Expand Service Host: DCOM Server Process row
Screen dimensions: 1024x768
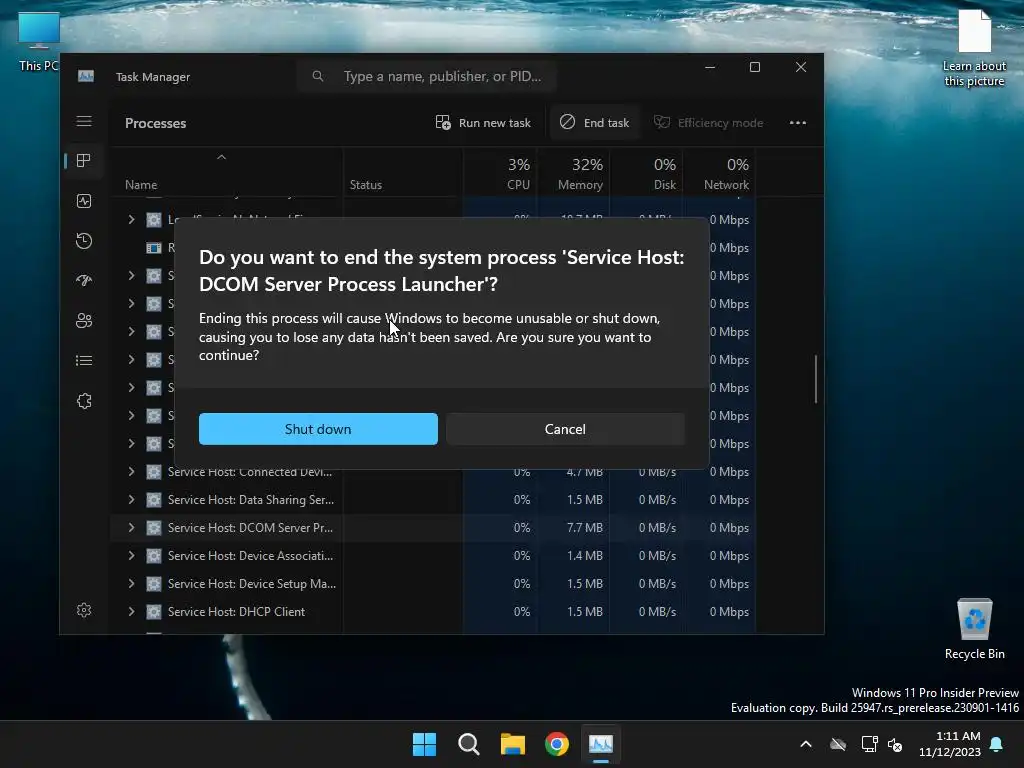[x=131, y=528]
